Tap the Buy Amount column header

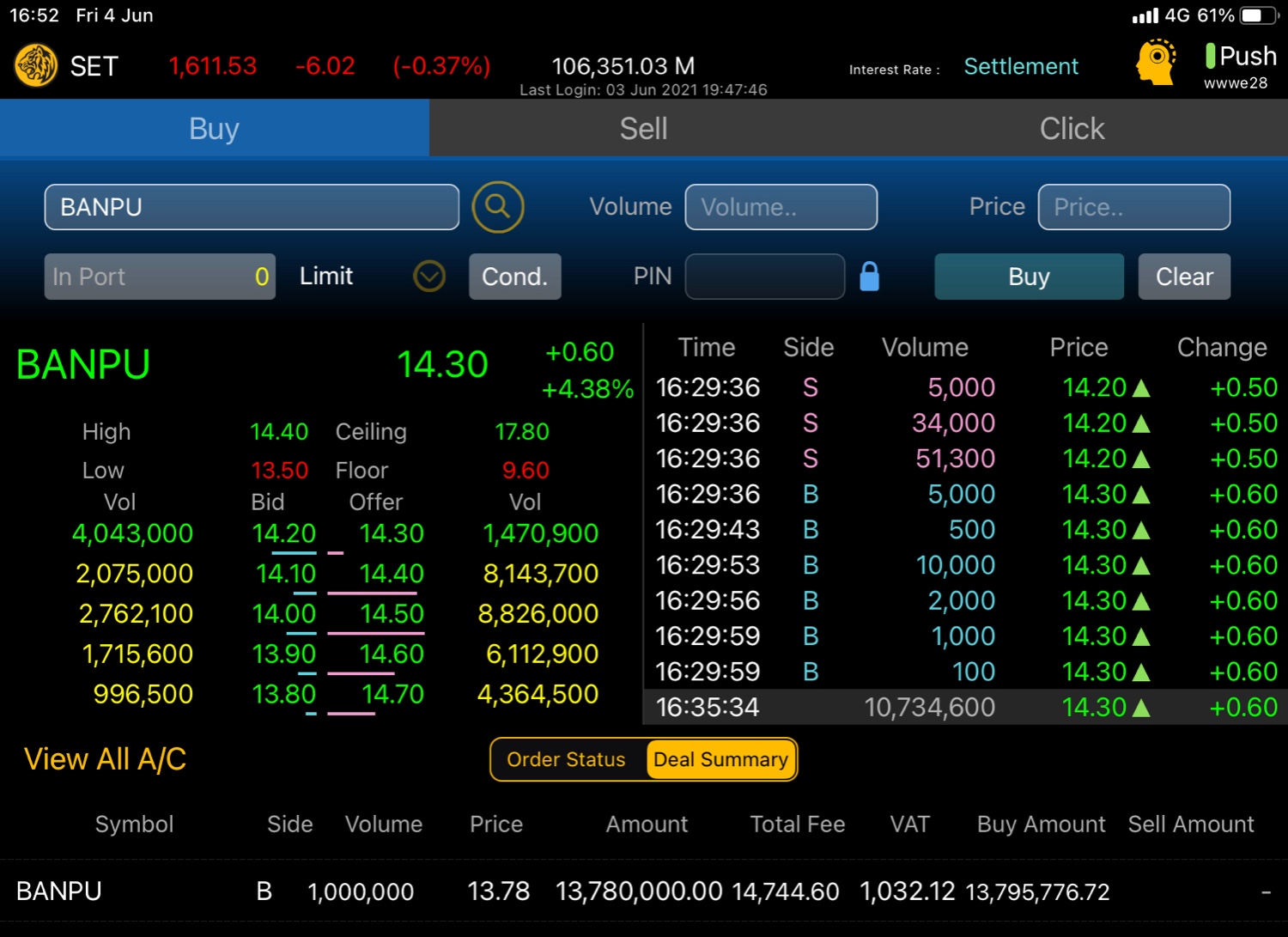pos(1041,824)
